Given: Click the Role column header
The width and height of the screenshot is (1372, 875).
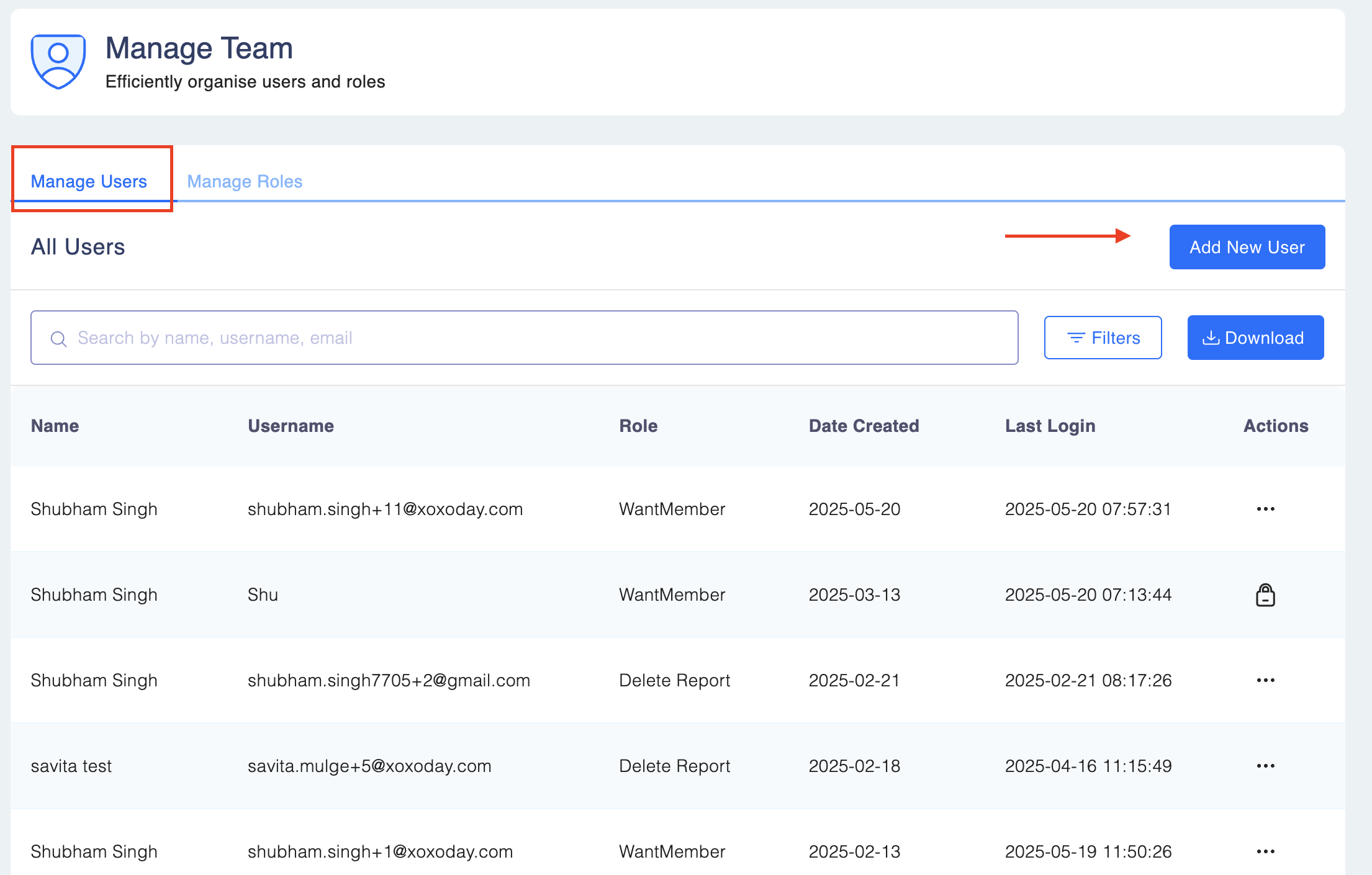Looking at the screenshot, I should tap(638, 426).
